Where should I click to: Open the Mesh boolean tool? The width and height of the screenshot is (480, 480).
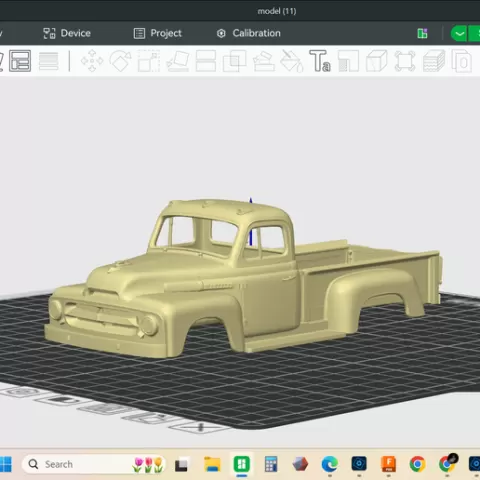[x=234, y=61]
